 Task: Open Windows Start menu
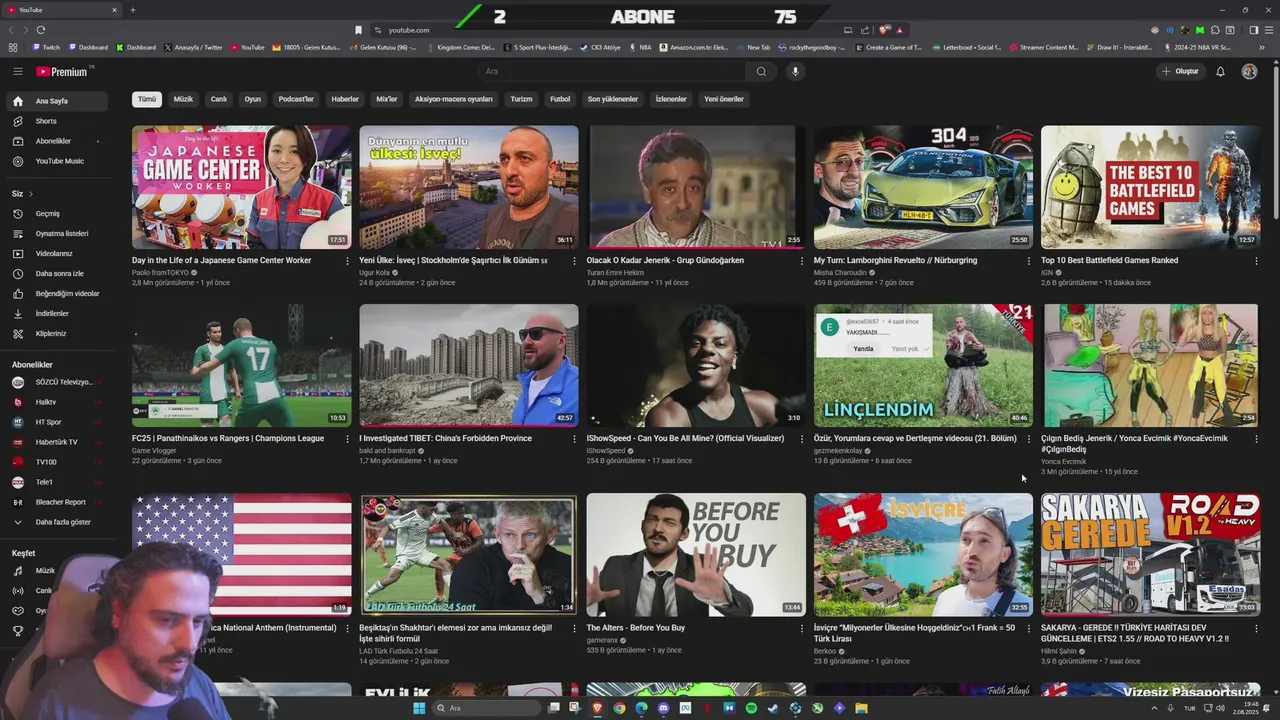(x=420, y=708)
